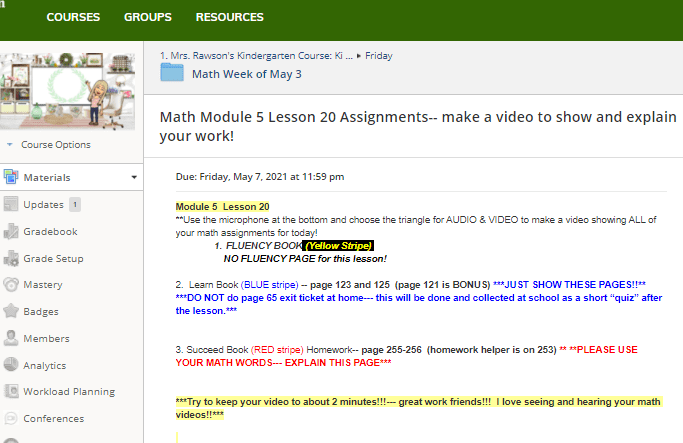Click the Analytics pie chart icon
Screen dimensions: 683x443
[x=11, y=365]
